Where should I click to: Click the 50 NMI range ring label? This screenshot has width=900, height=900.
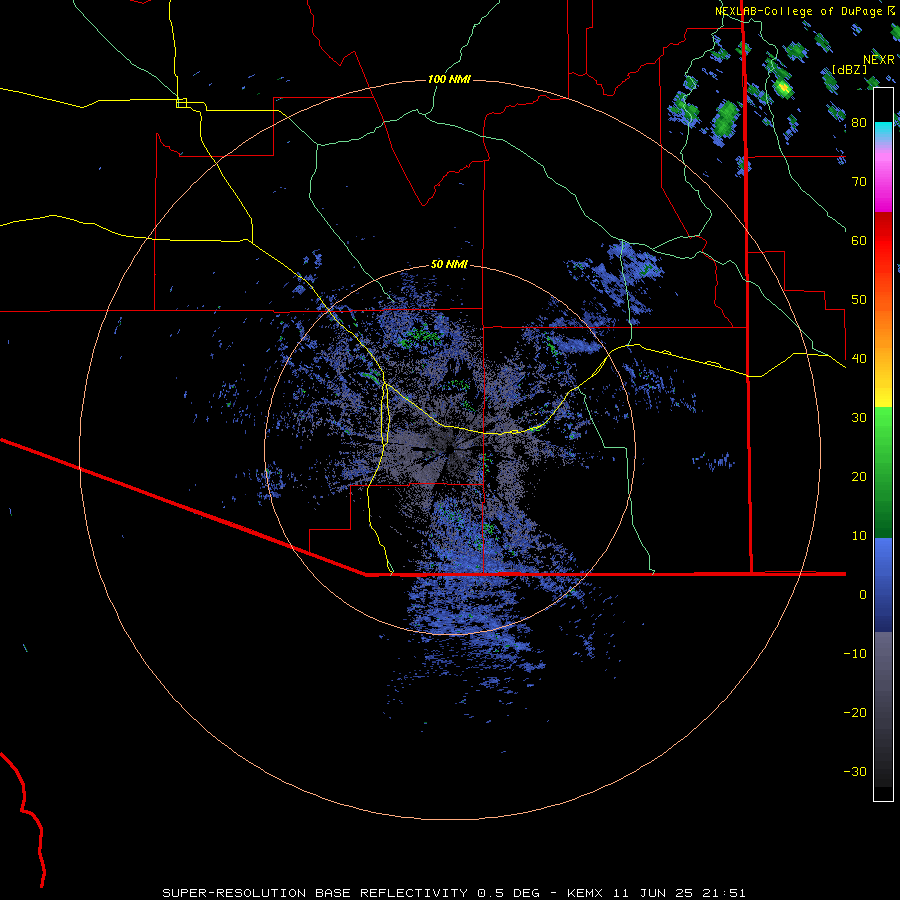[x=449, y=265]
